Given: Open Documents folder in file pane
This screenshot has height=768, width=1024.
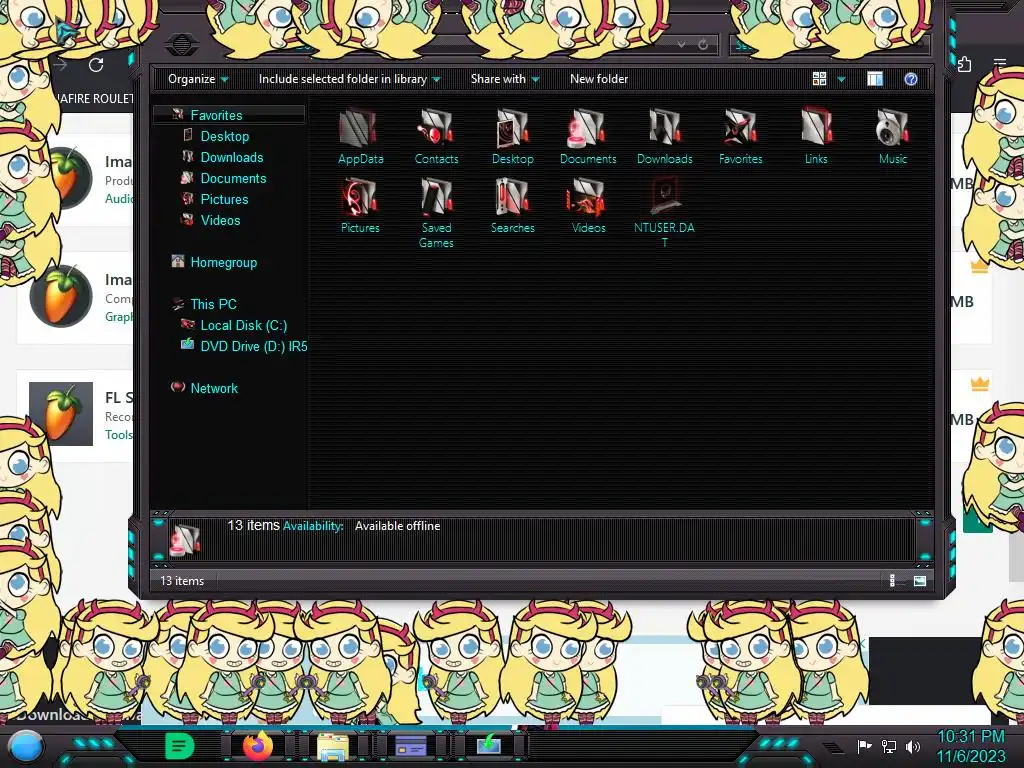Looking at the screenshot, I should click(588, 136).
